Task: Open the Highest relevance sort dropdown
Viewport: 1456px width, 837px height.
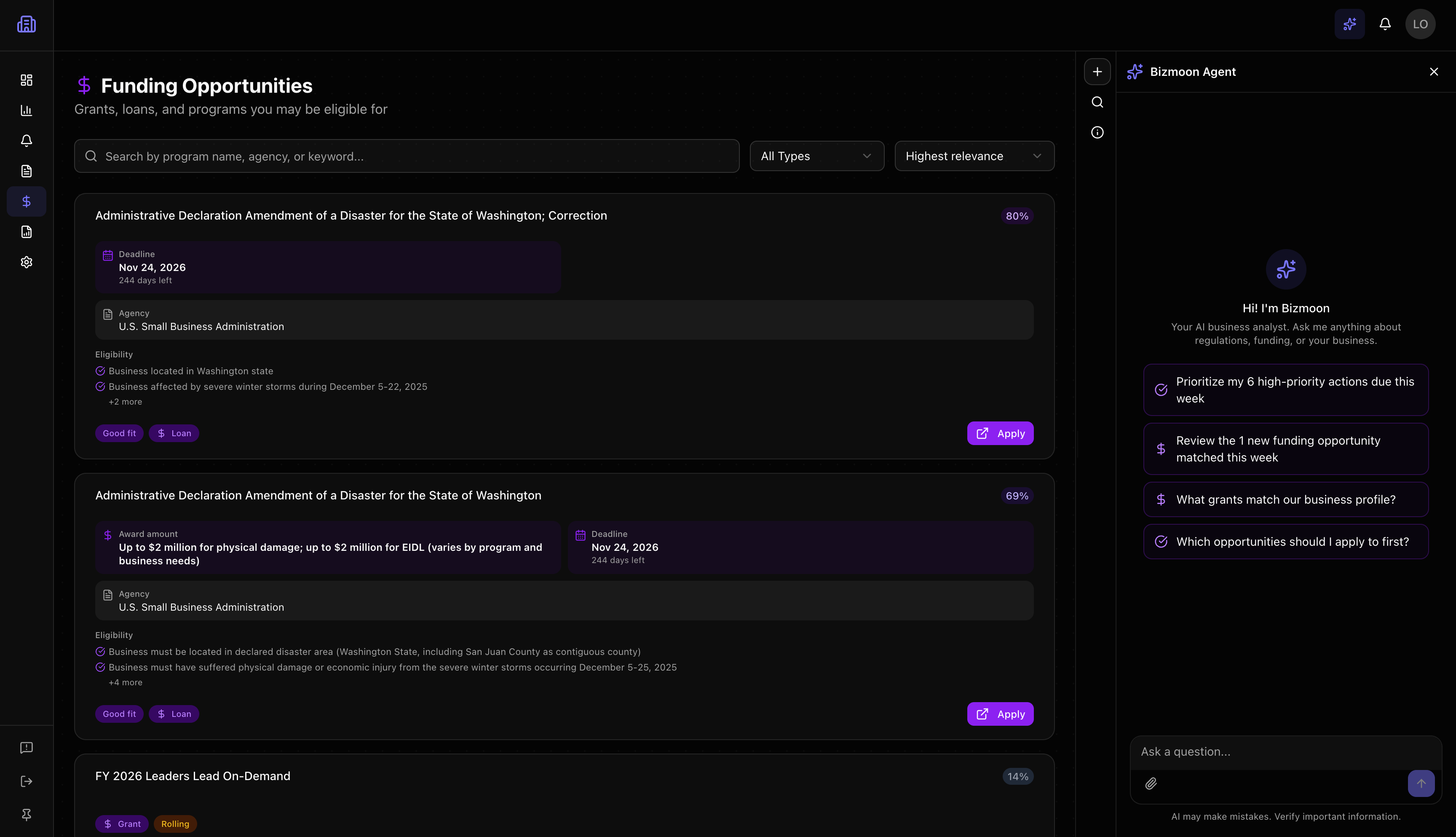Action: pos(974,156)
